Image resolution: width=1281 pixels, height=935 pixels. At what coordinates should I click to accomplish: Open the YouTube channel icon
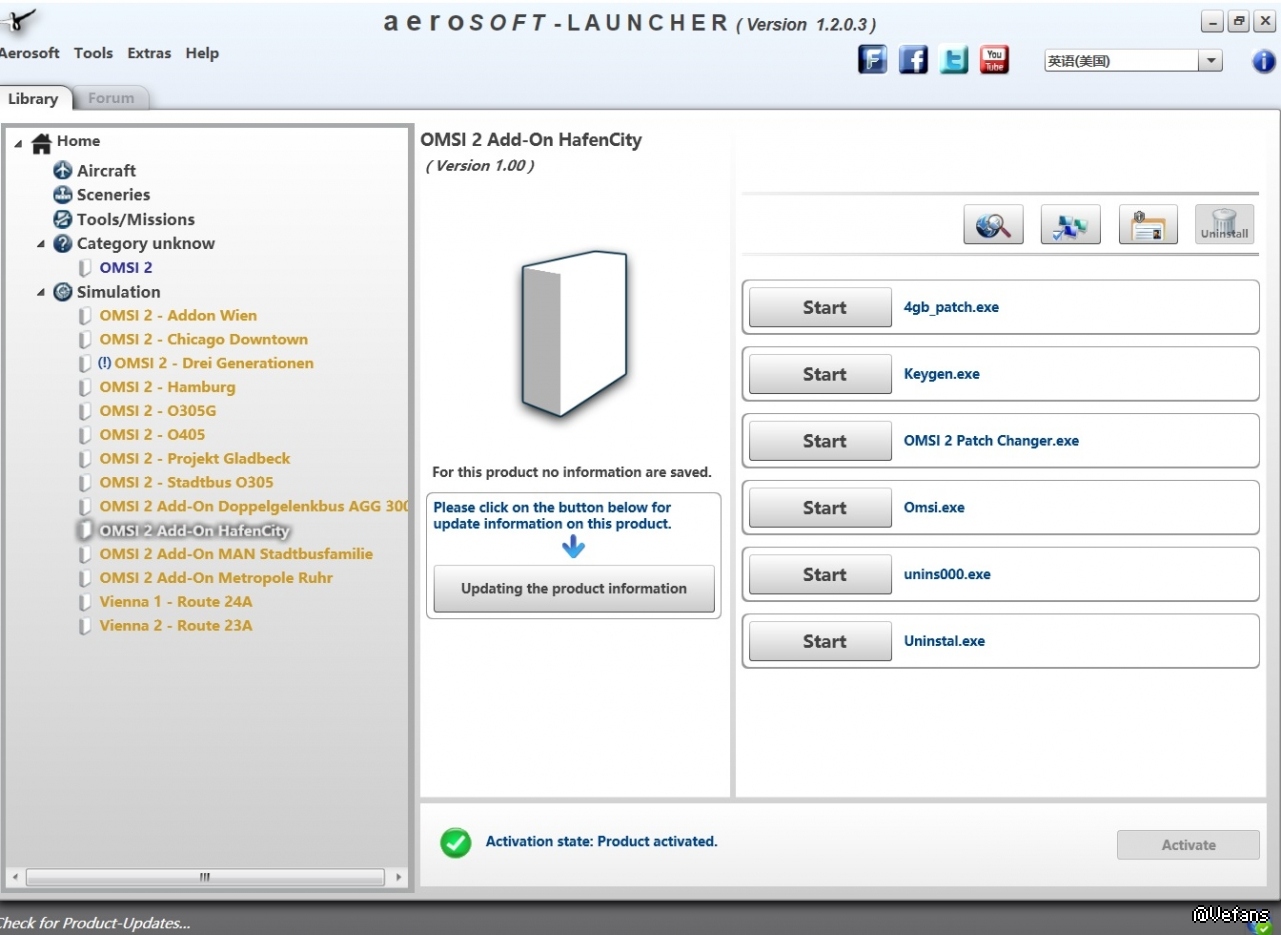(994, 60)
